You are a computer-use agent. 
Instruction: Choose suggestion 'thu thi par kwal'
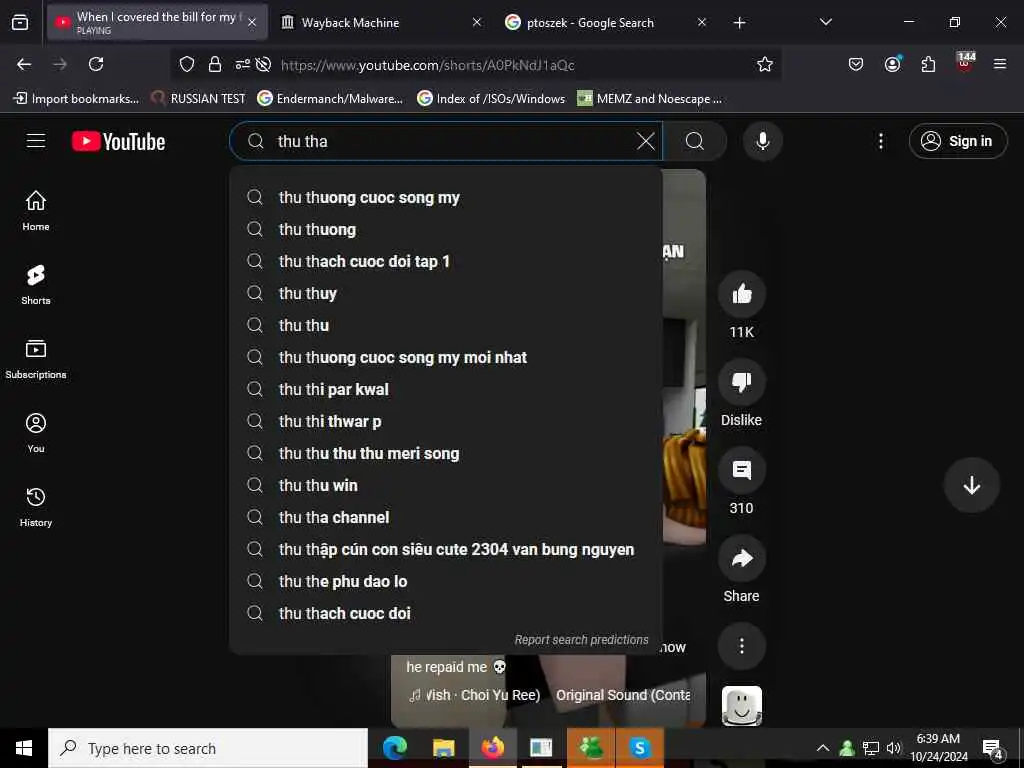pyautogui.click(x=445, y=389)
